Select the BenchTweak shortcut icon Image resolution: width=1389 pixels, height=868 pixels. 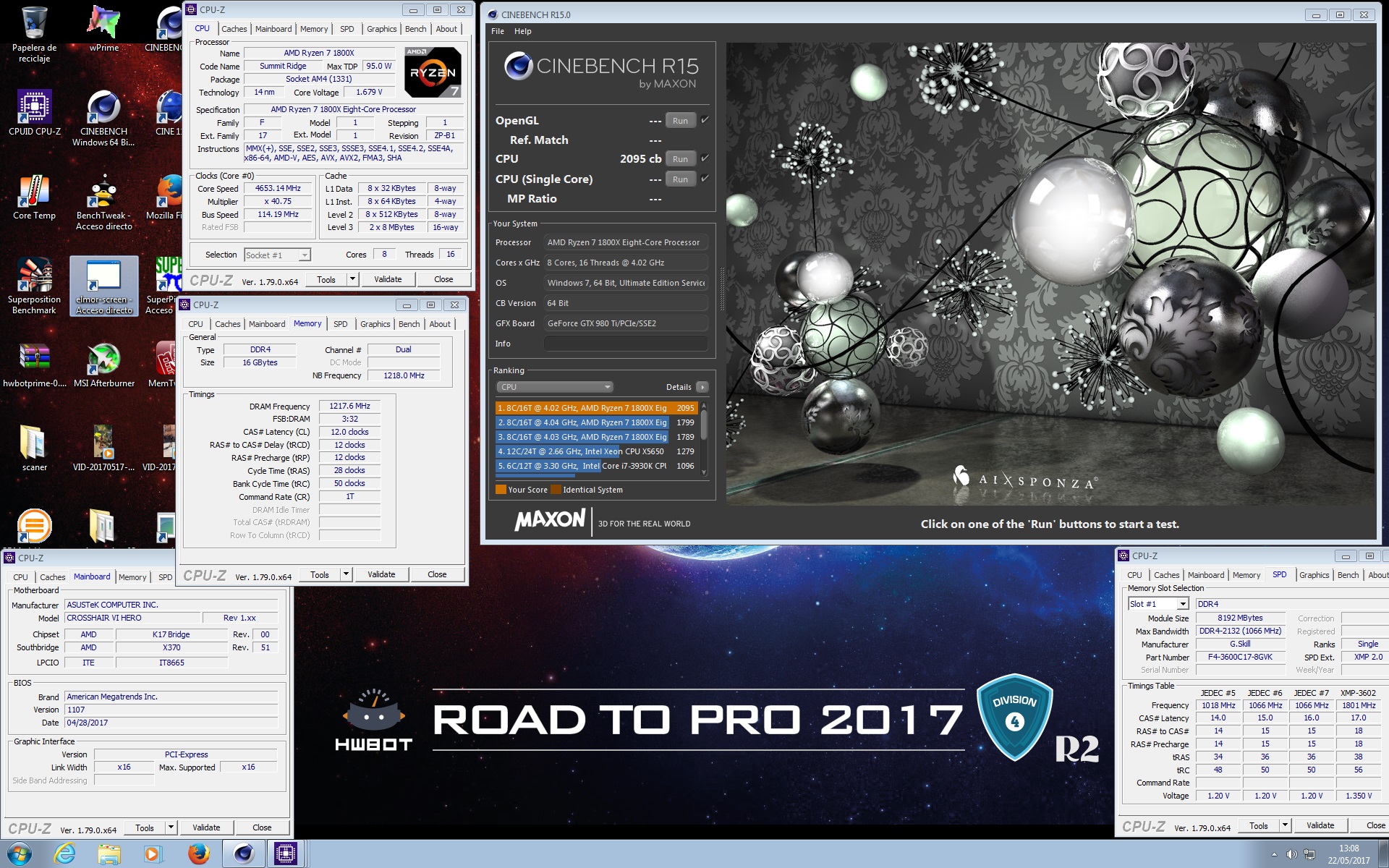click(103, 203)
